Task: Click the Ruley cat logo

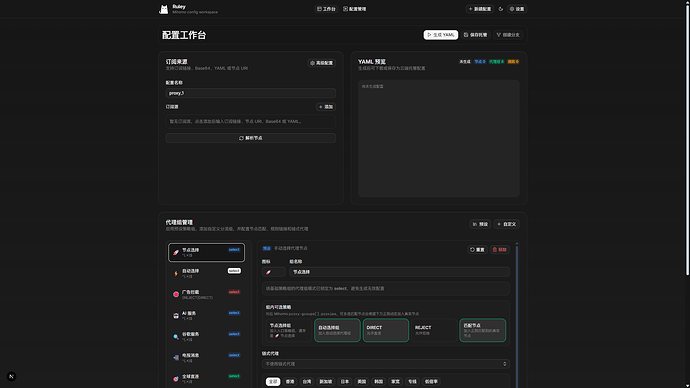Action: [164, 9]
